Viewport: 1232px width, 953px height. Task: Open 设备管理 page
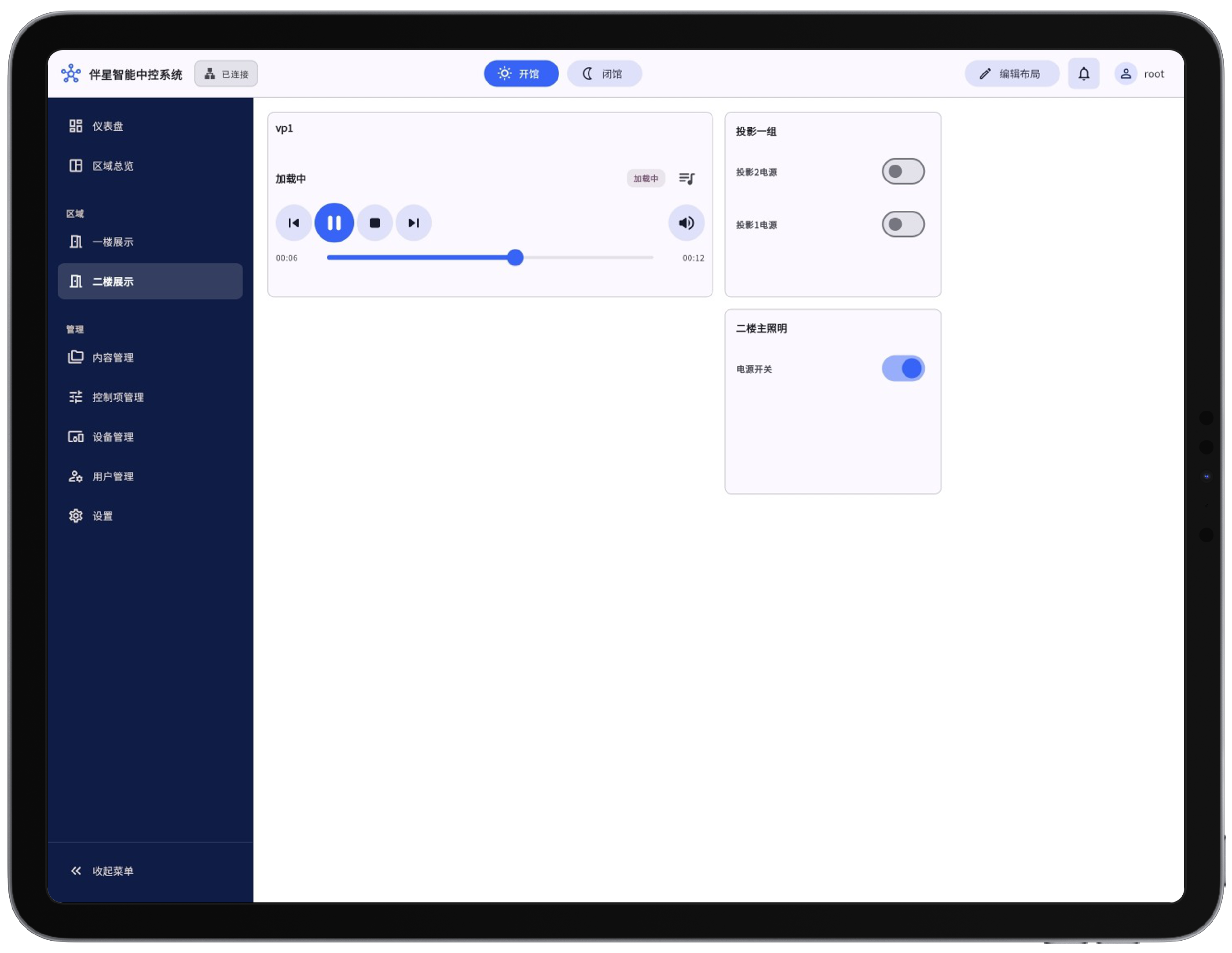(x=150, y=436)
